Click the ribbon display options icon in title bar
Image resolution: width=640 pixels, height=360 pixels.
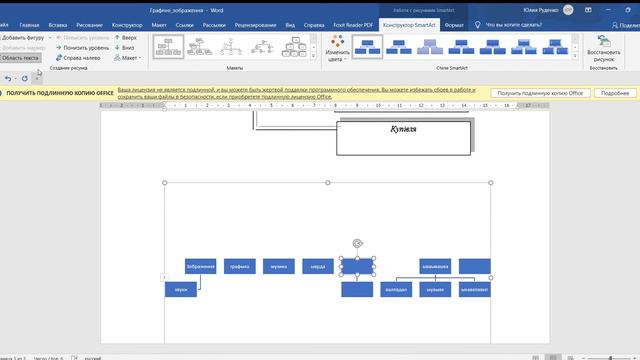588,10
